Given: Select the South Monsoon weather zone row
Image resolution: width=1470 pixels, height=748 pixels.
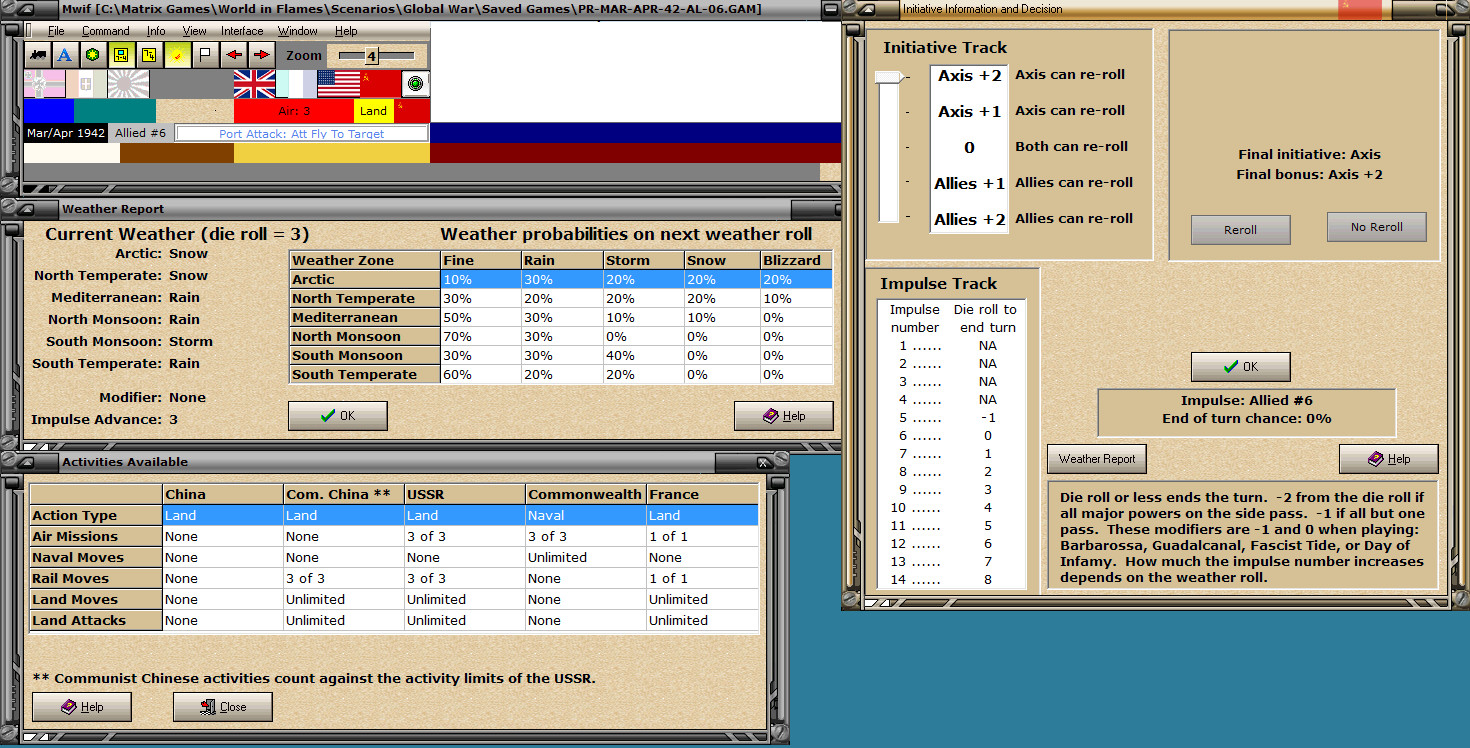Looking at the screenshot, I should (561, 355).
